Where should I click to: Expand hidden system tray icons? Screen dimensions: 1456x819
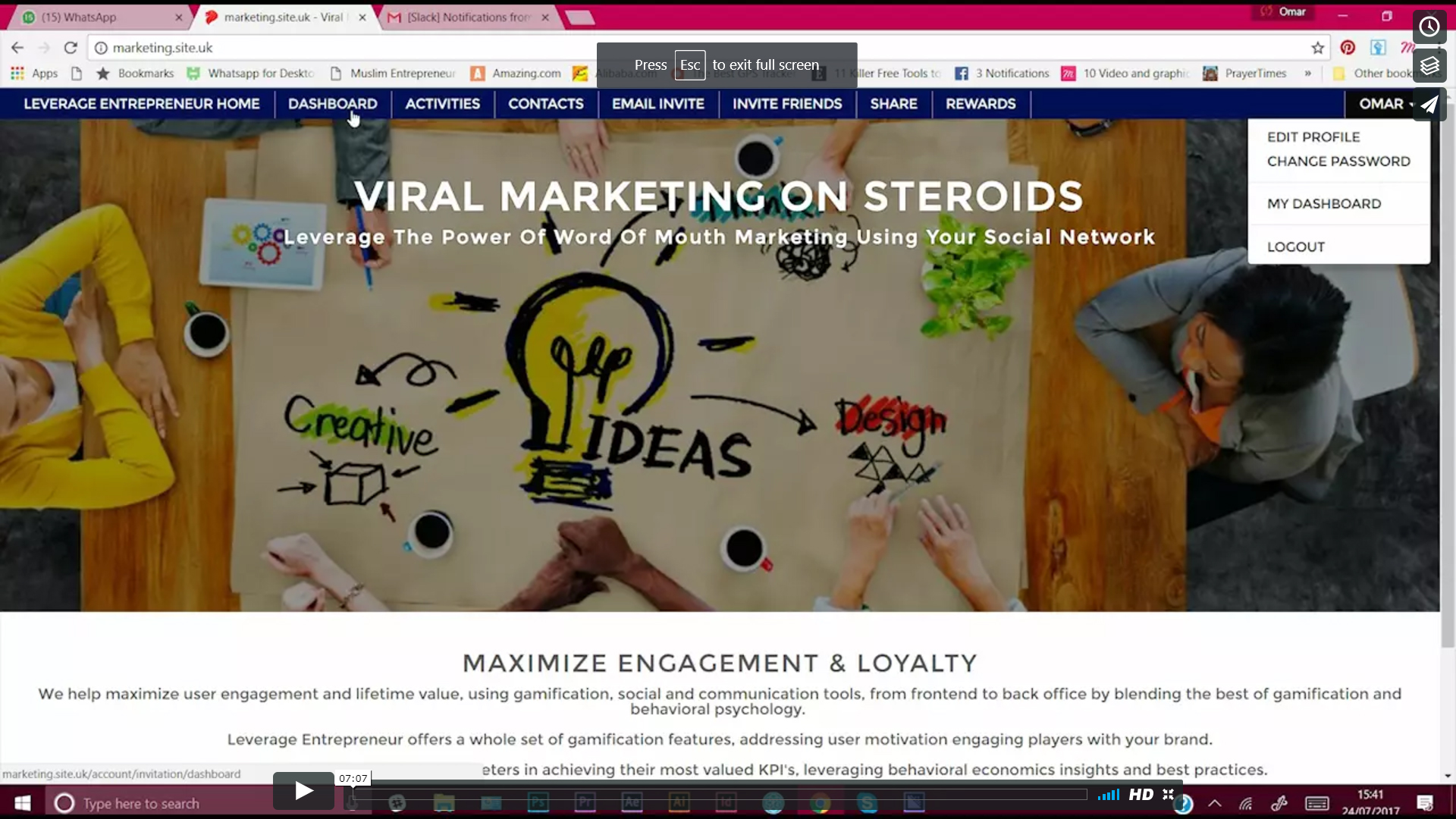click(1214, 803)
